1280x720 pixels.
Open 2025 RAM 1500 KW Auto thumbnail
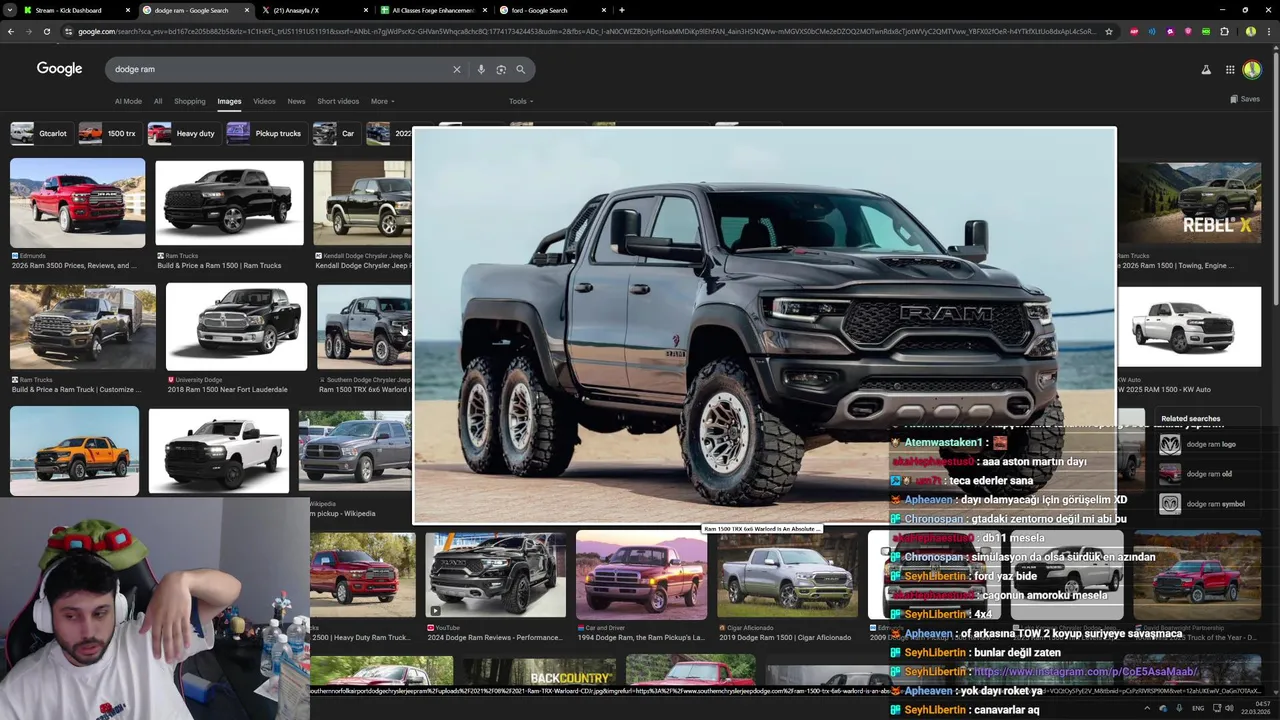pos(1190,326)
